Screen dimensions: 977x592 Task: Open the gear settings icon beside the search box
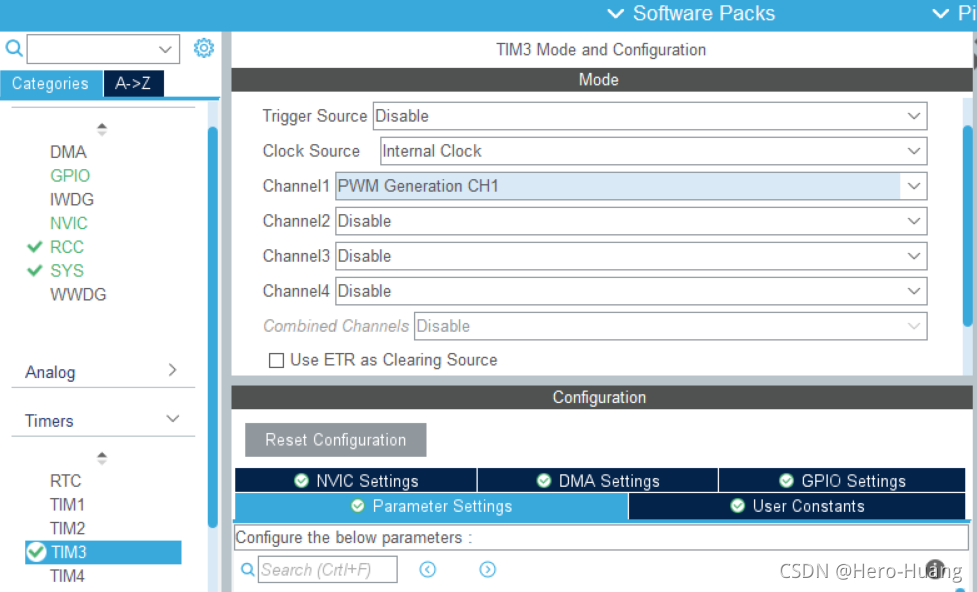tap(204, 48)
